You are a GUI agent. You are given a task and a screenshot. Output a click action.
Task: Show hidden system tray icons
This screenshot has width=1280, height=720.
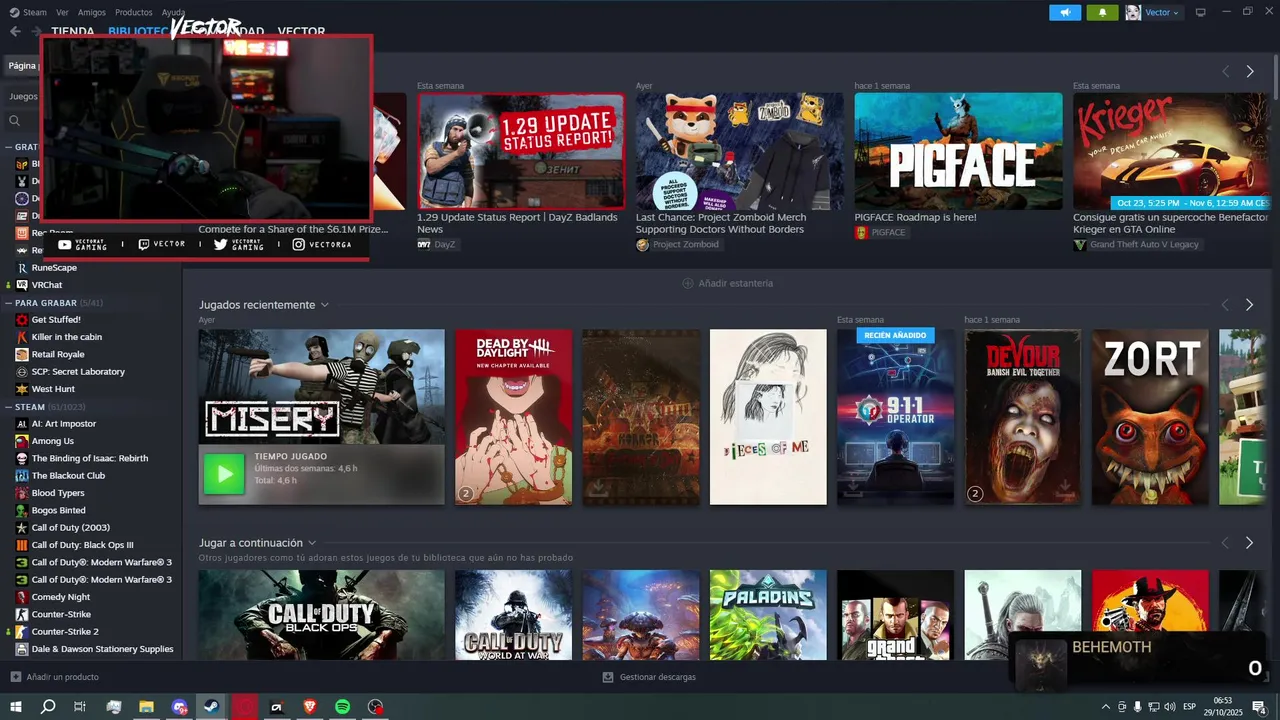(1105, 707)
